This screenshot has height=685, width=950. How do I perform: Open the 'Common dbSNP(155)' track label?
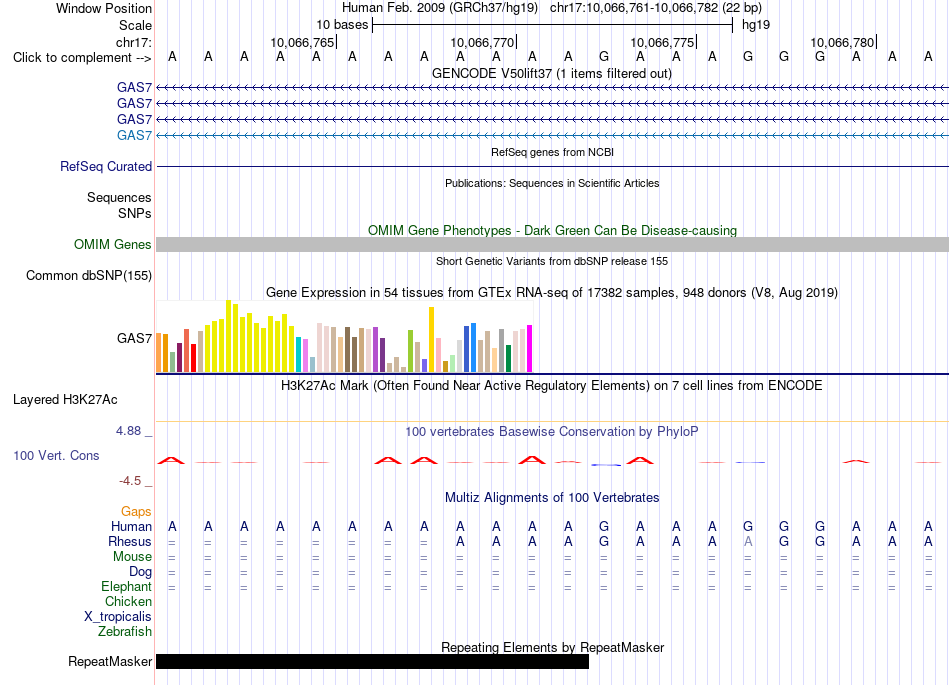89,276
